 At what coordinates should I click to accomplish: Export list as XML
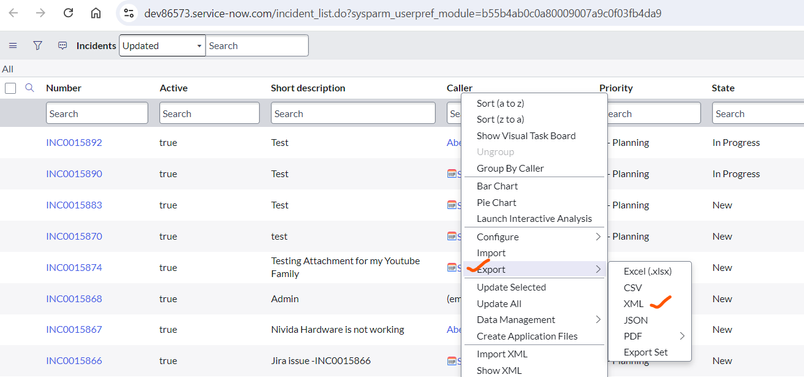(x=633, y=304)
